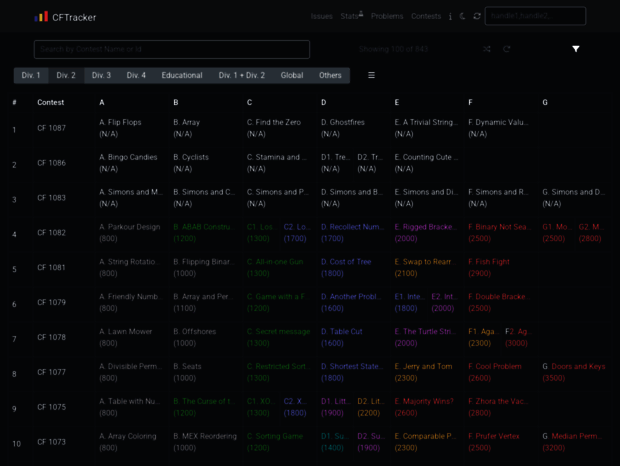
Task: Toggle the Global category filter
Action: point(292,75)
